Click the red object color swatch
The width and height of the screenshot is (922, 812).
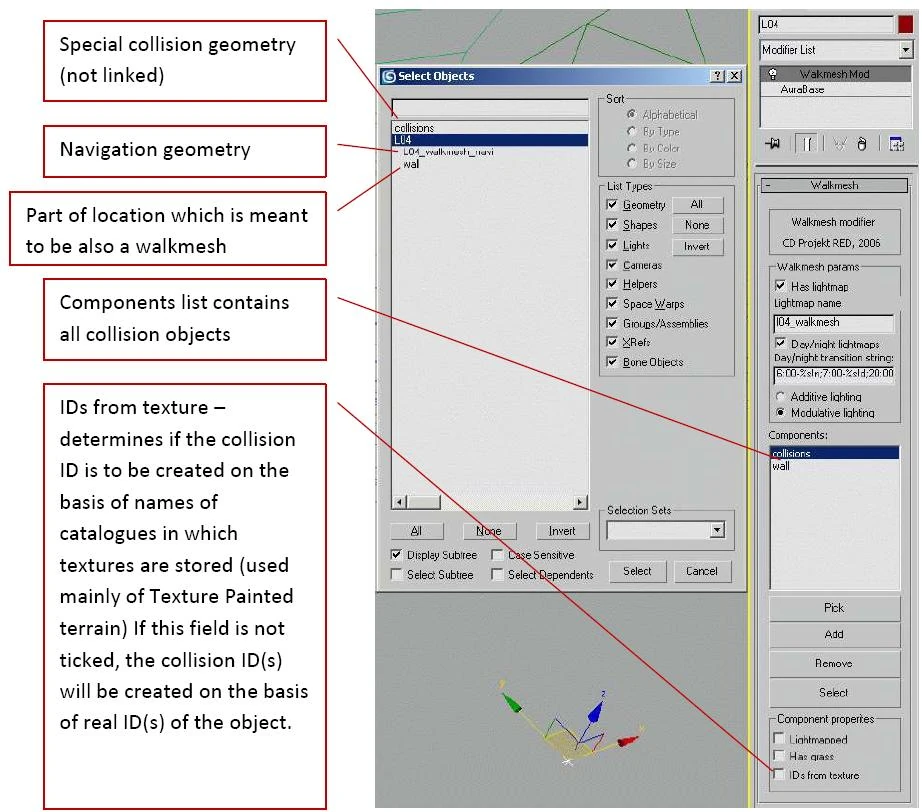click(x=906, y=24)
